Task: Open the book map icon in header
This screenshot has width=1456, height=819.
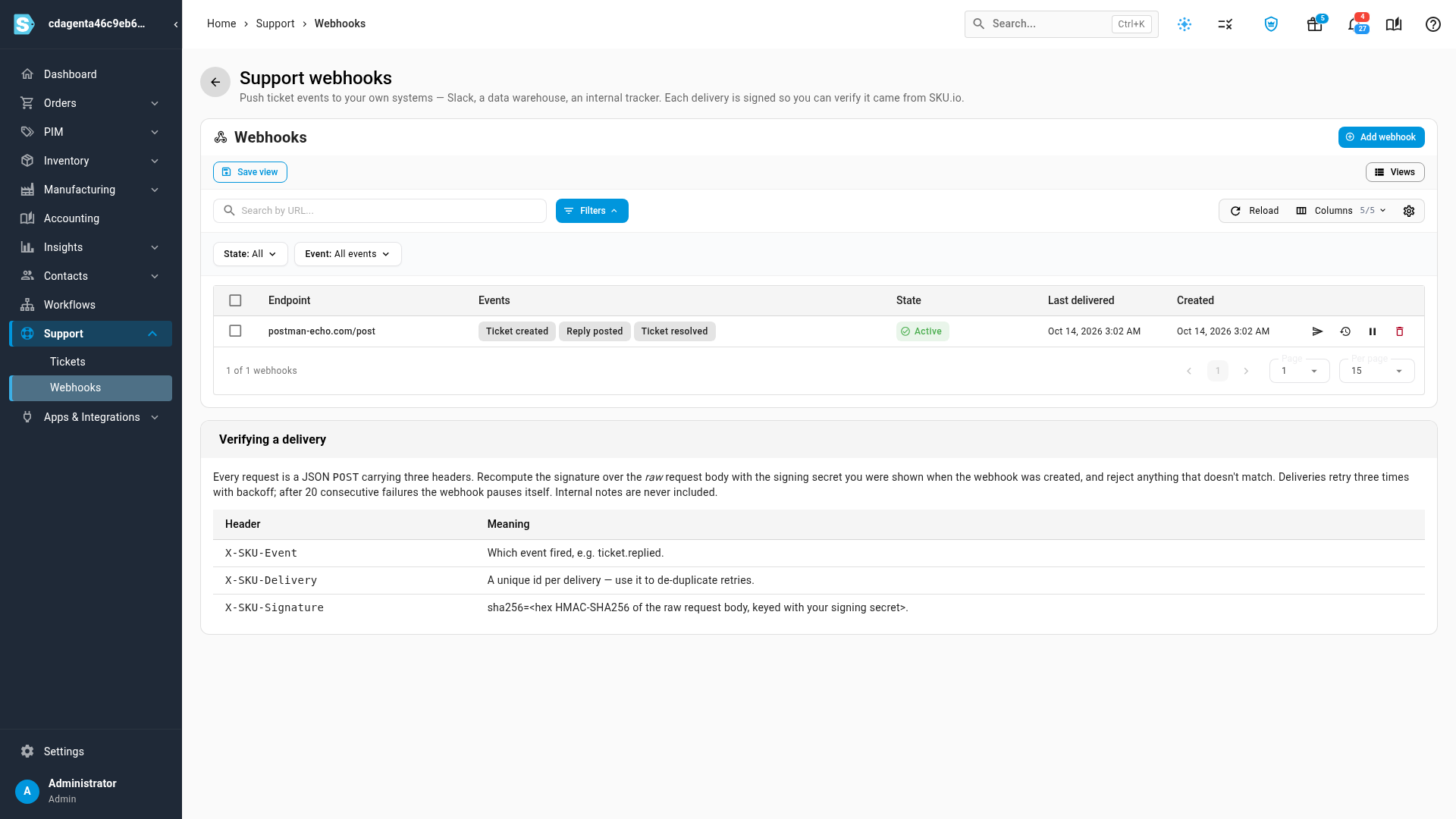Action: tap(1394, 24)
